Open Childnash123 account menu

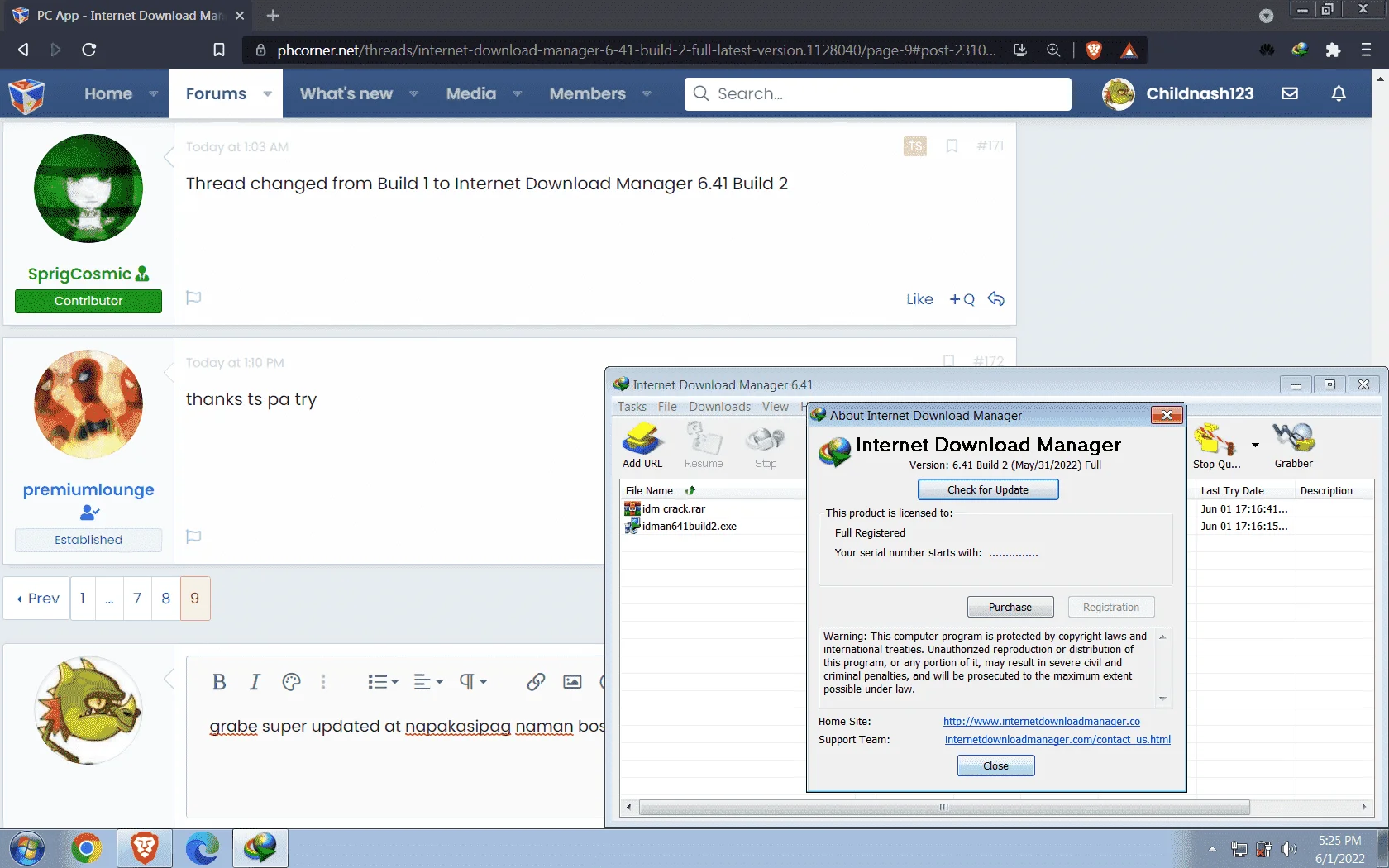click(x=1178, y=93)
